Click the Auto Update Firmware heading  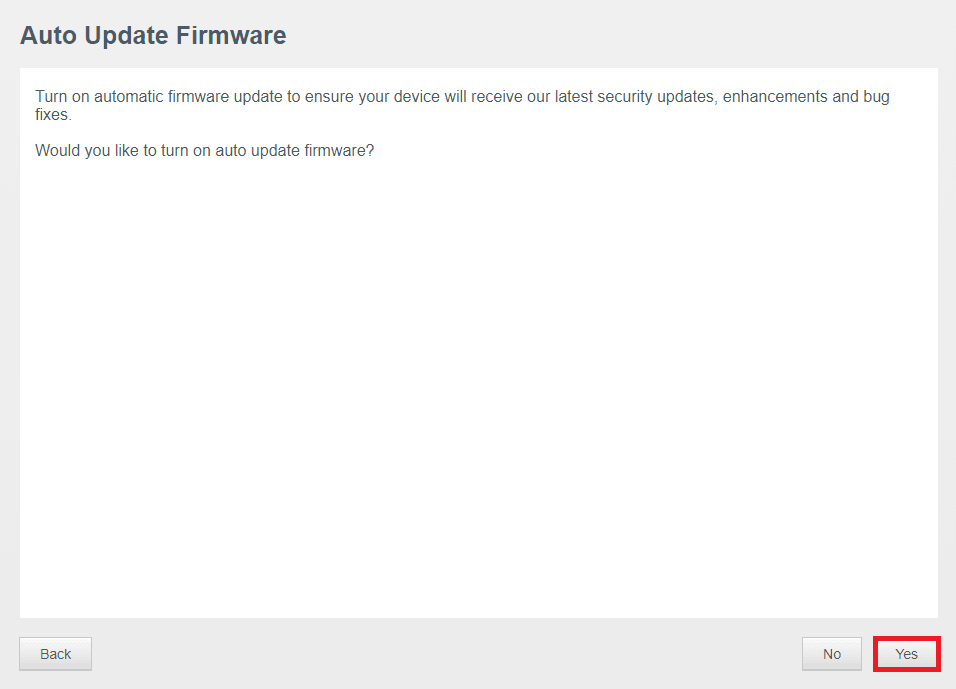153,36
